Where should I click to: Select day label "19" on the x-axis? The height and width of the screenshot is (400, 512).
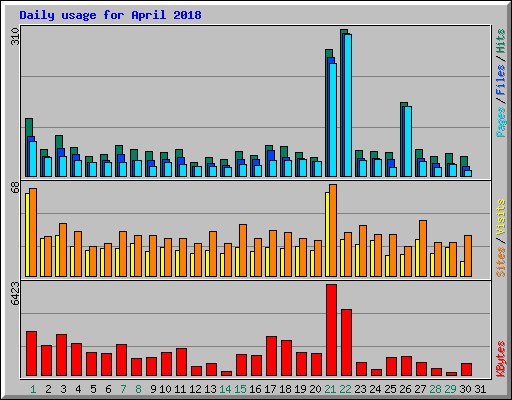click(x=300, y=389)
